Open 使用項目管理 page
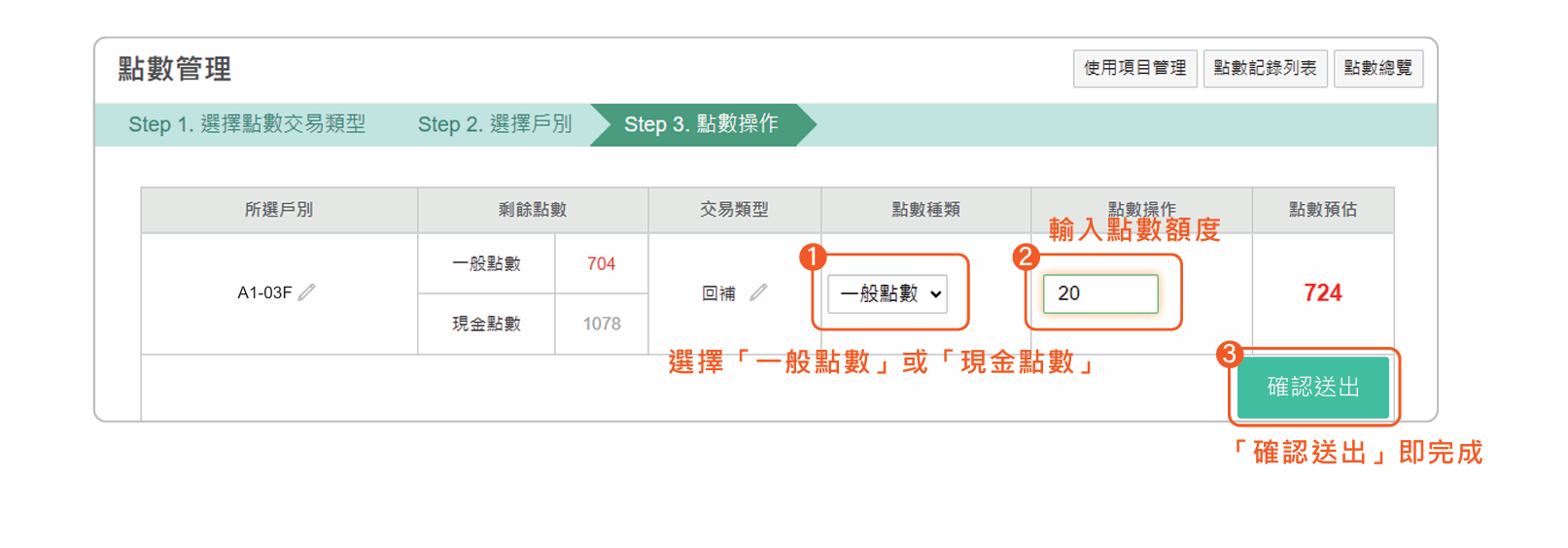Image resolution: width=1568 pixels, height=548 pixels. 1134,68
